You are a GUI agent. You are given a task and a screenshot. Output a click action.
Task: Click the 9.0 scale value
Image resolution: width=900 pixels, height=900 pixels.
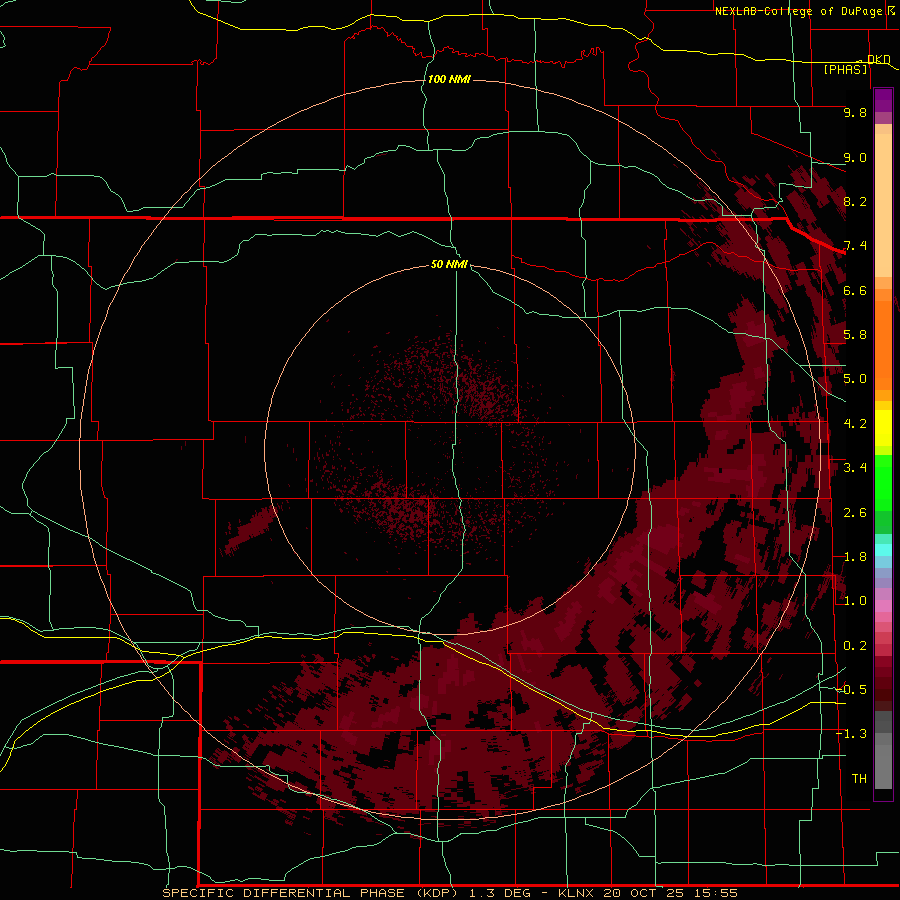pos(855,157)
